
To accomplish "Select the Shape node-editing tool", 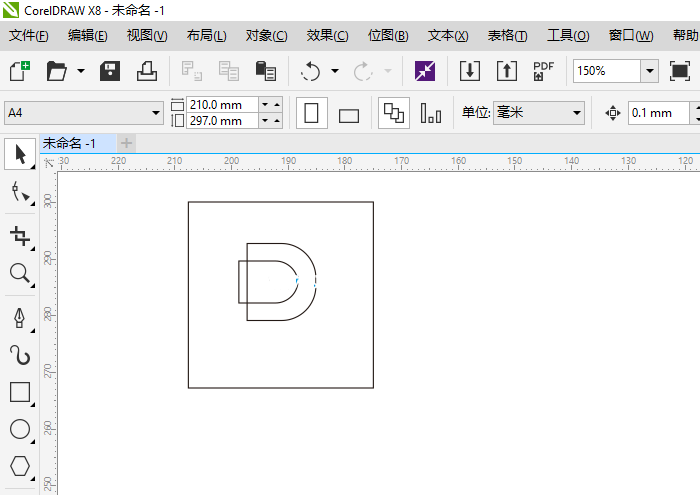I will tap(19, 193).
